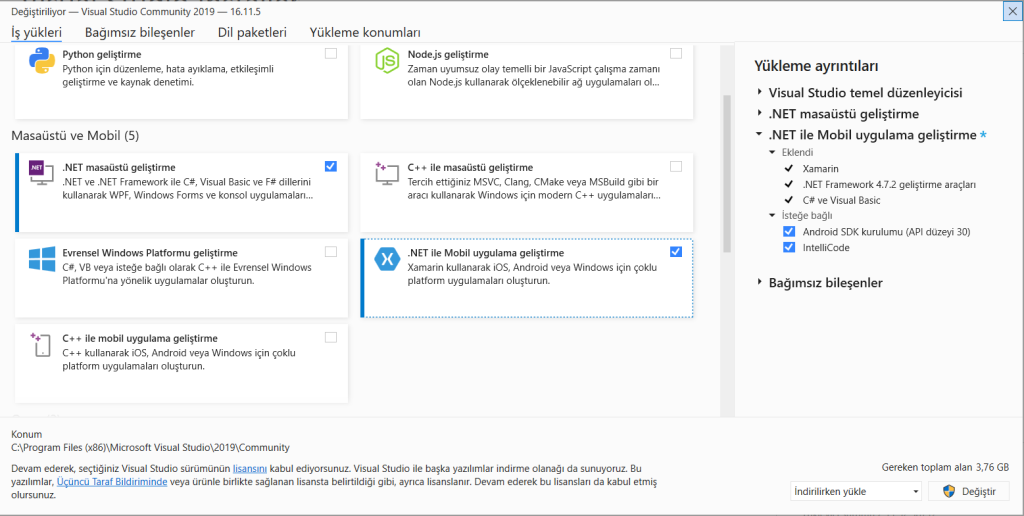Expand Visual Studio temel düzenleyicisi details

[x=760, y=93]
